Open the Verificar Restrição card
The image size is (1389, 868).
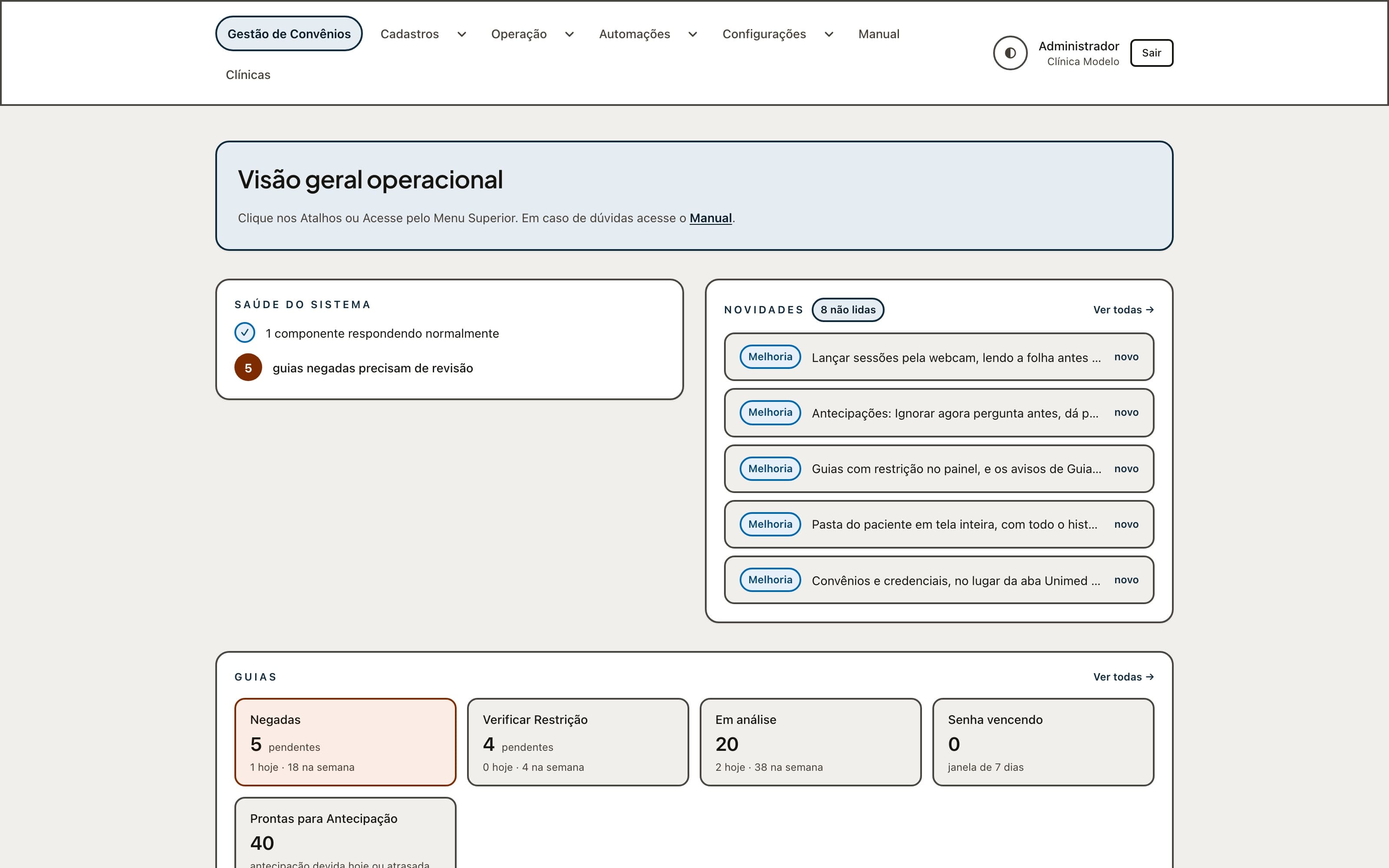pyautogui.click(x=578, y=742)
